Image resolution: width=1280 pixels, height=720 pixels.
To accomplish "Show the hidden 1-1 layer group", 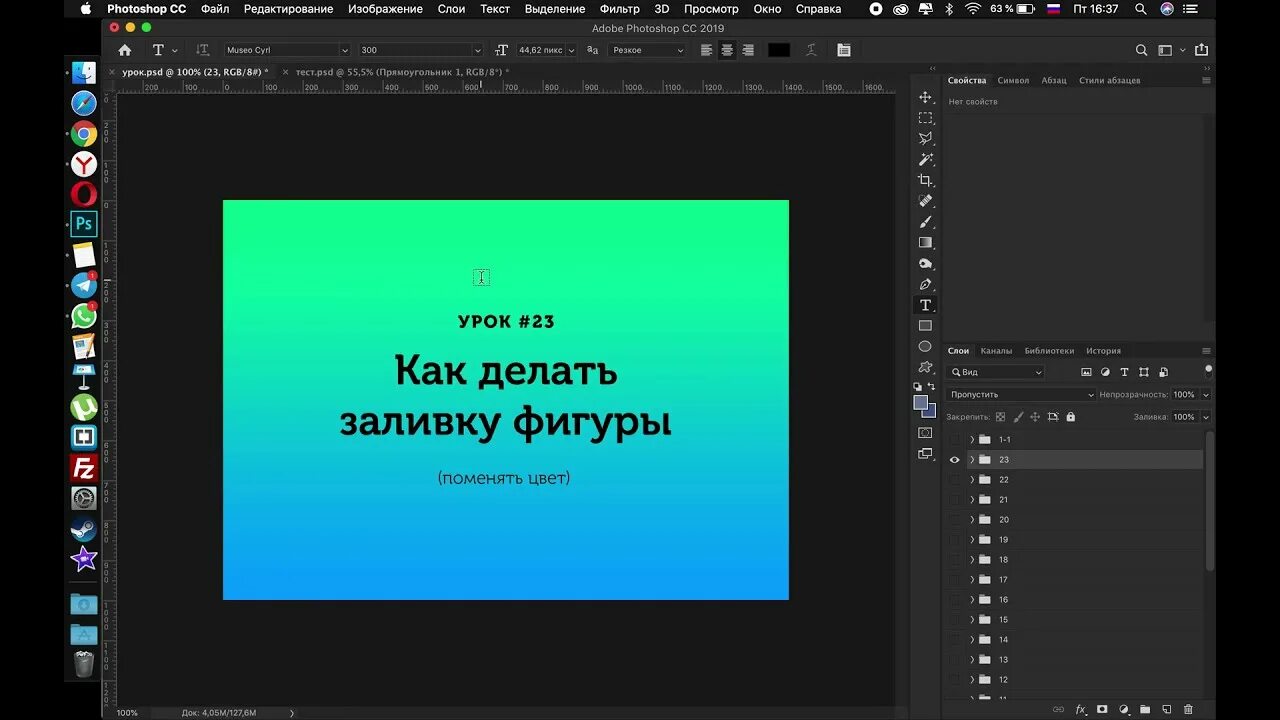I will 954,439.
